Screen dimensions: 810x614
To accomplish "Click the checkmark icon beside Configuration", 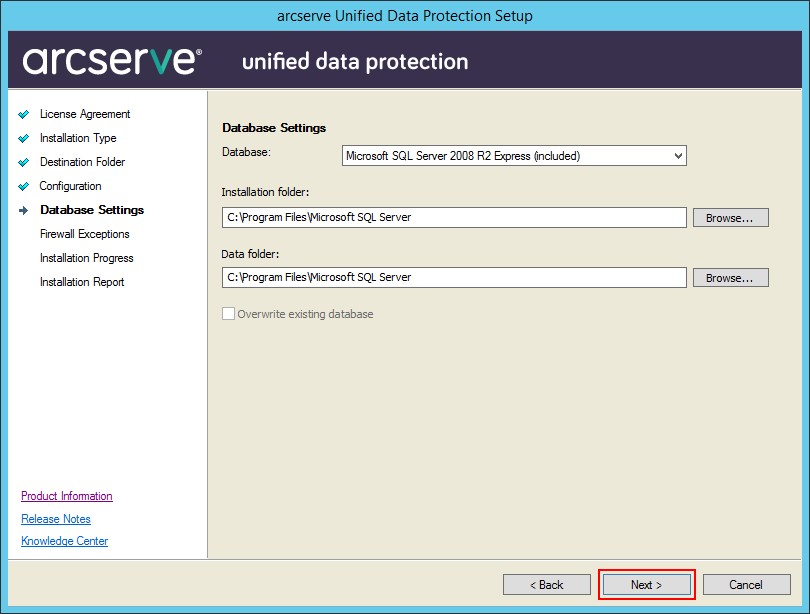I will [23, 186].
